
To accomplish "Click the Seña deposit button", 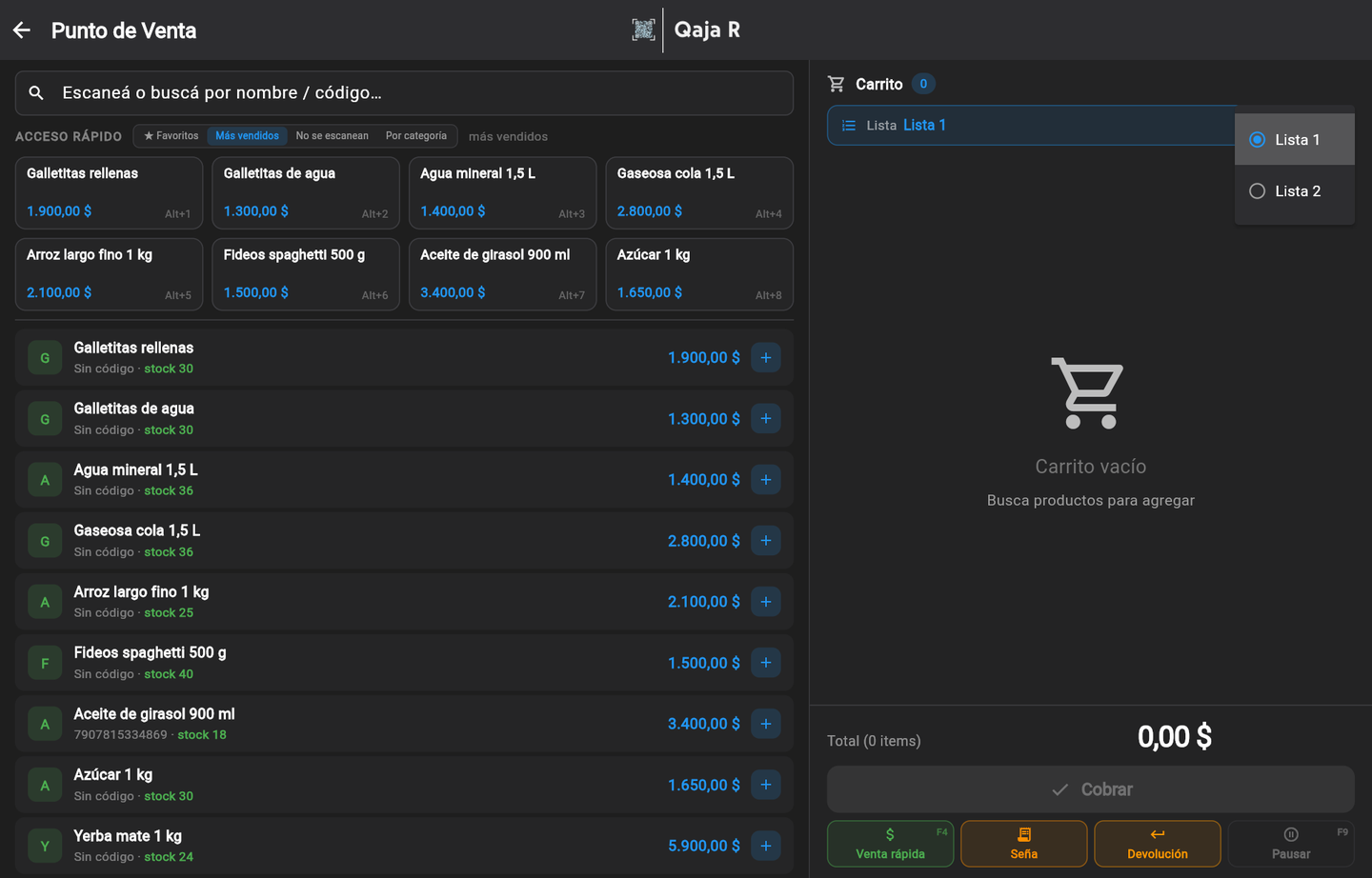I will (1023, 844).
